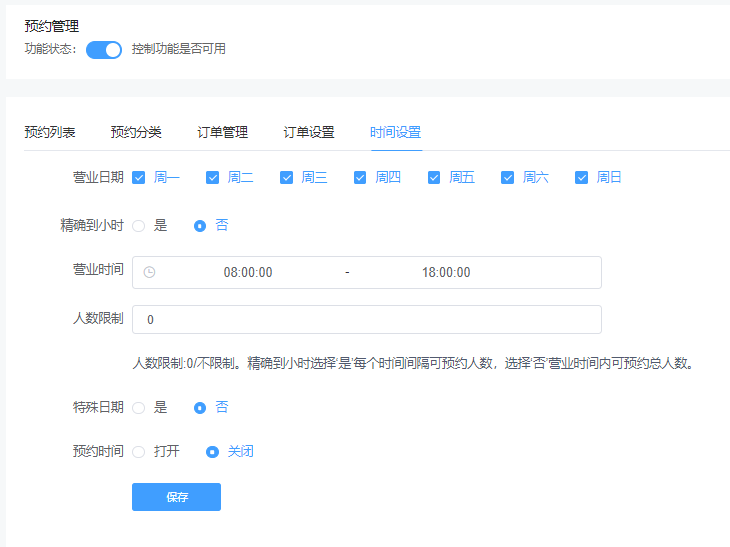Toggle the 周四 checkbox
The height and width of the screenshot is (547, 730).
pos(360,178)
